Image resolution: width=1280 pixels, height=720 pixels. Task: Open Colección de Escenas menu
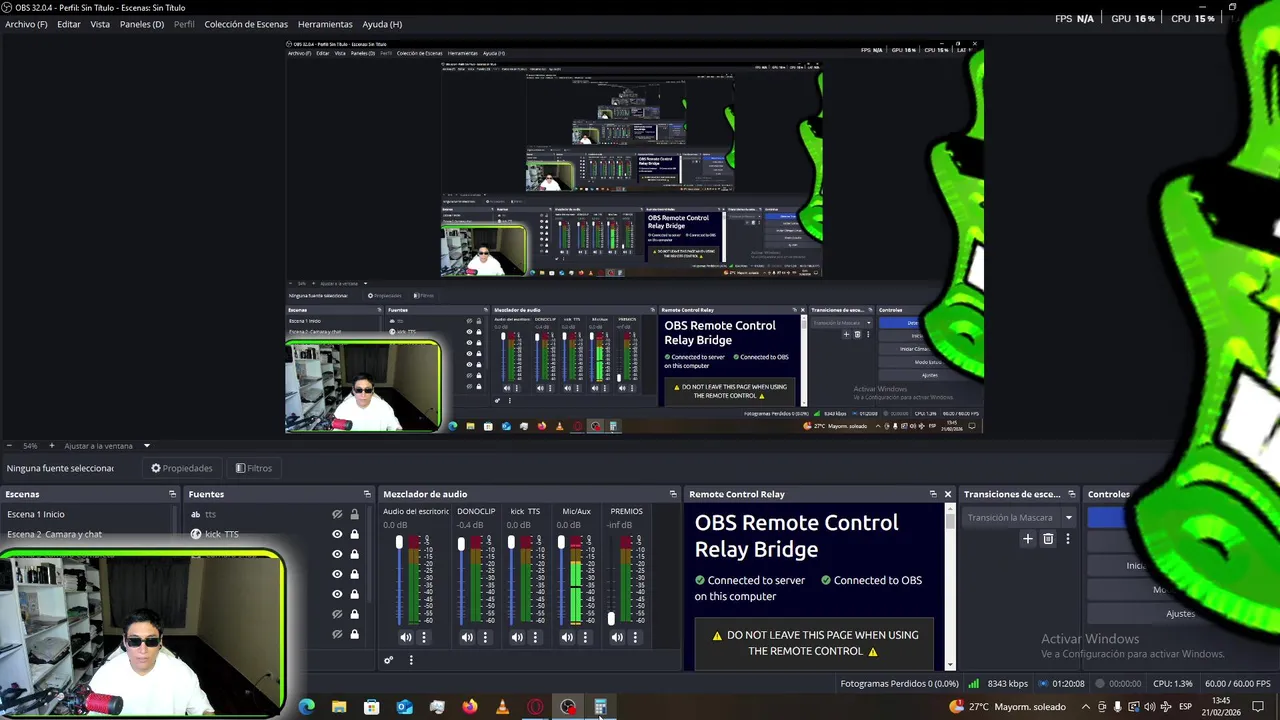click(246, 24)
